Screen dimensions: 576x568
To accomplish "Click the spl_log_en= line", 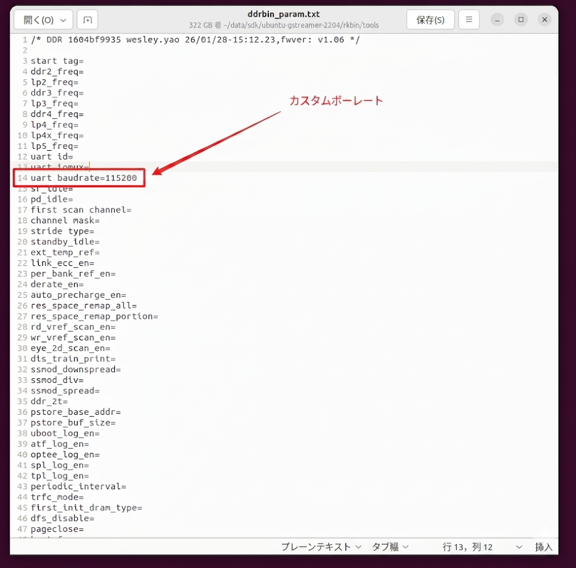I will (x=60, y=465).
